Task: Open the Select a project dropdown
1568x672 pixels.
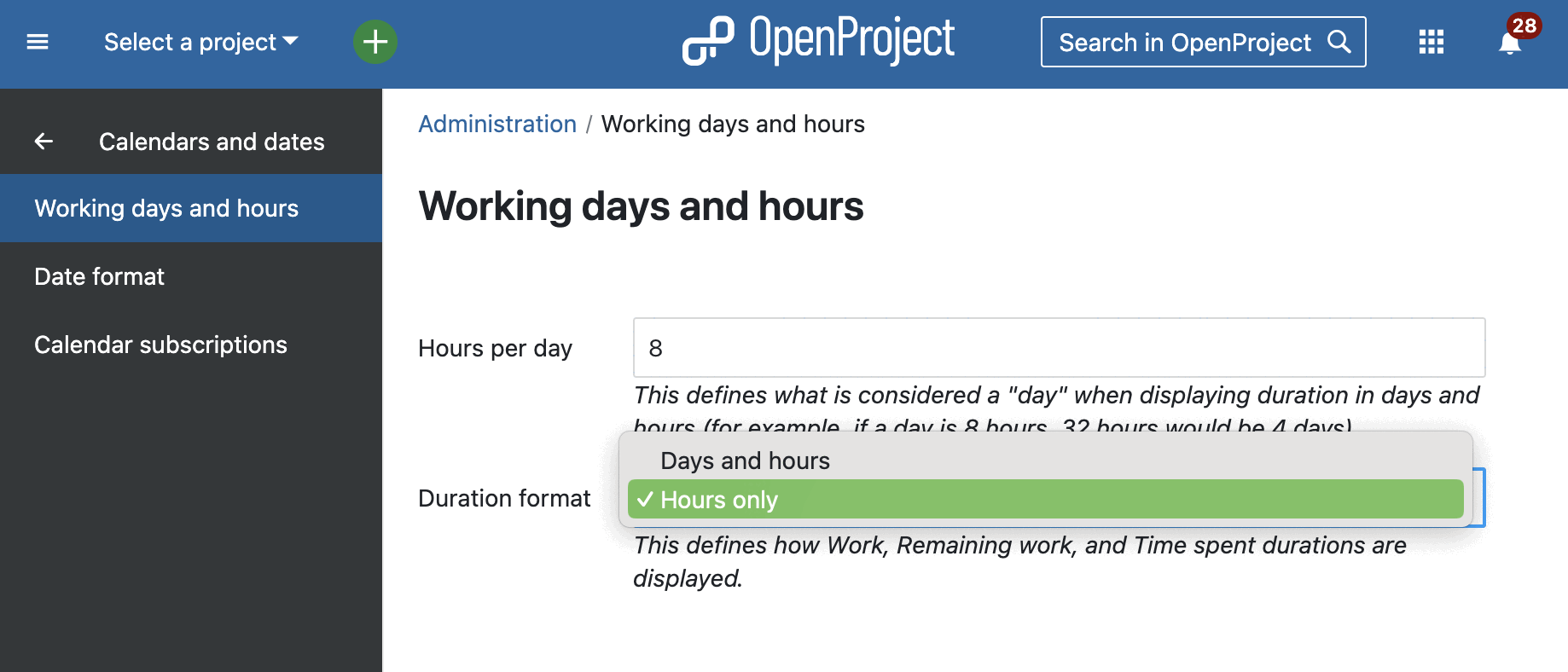Action: 192,41
